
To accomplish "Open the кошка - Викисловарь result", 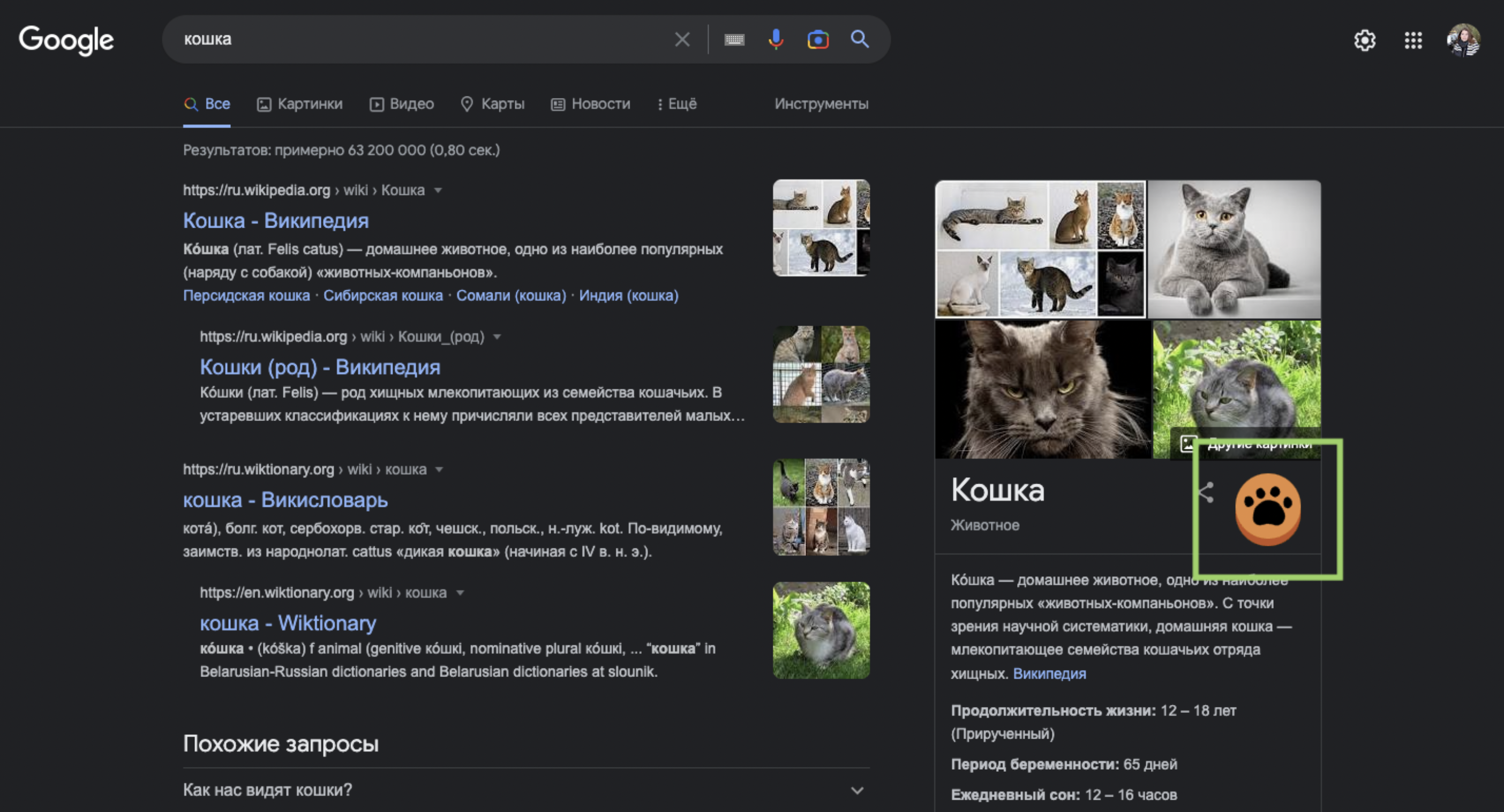I will coord(285,500).
